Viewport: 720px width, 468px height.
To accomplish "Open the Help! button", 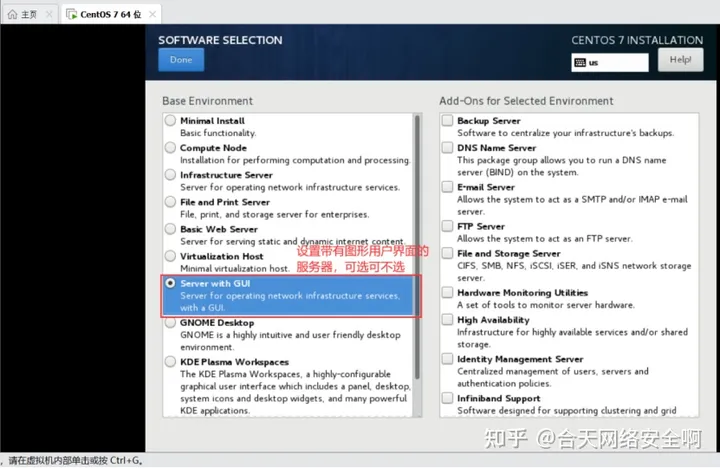I will pos(680,60).
